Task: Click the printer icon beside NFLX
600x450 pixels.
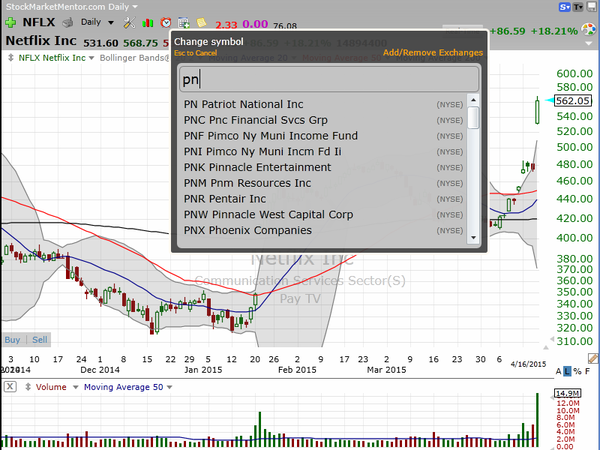Action: tap(68, 23)
